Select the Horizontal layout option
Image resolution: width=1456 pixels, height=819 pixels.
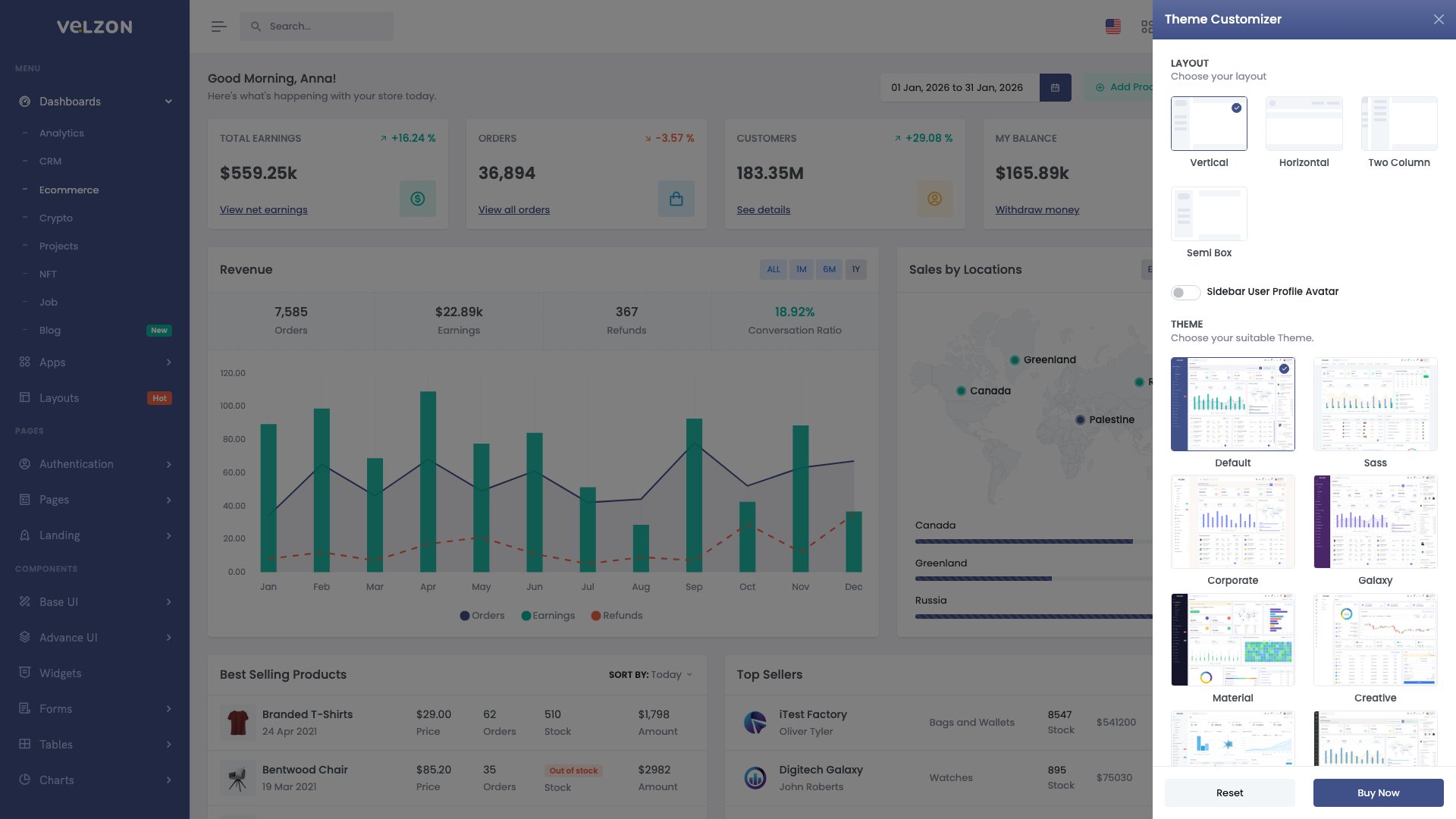coord(1304,124)
